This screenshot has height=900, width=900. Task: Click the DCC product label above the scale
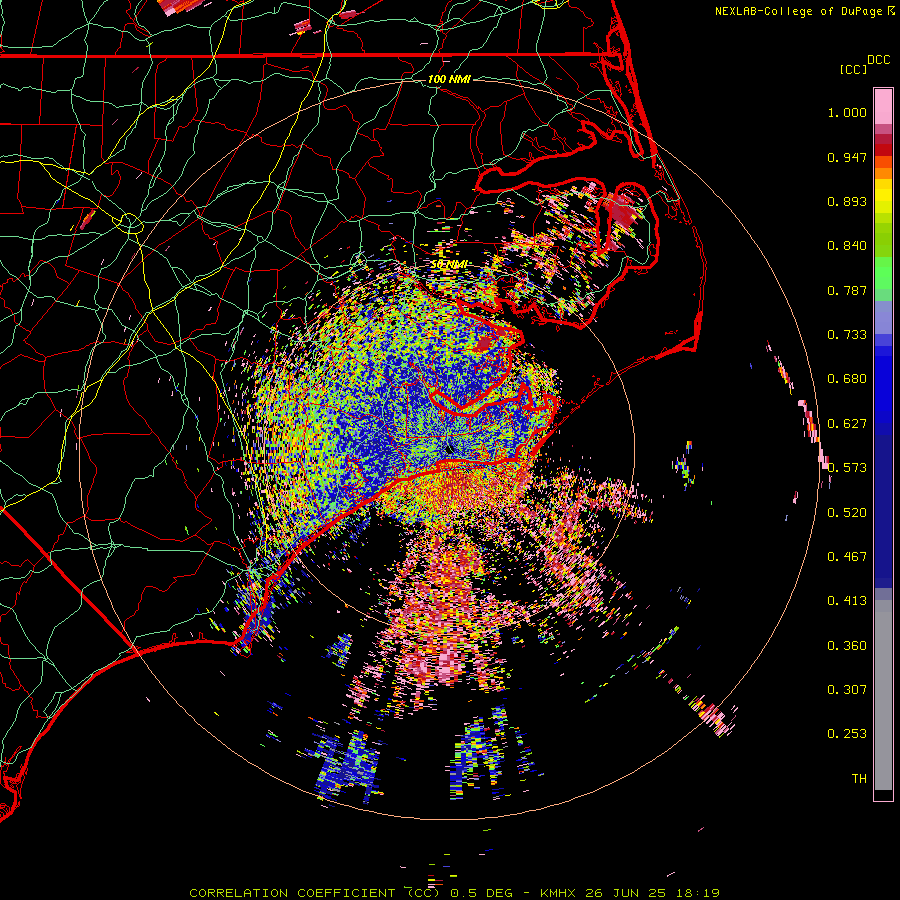click(x=879, y=60)
